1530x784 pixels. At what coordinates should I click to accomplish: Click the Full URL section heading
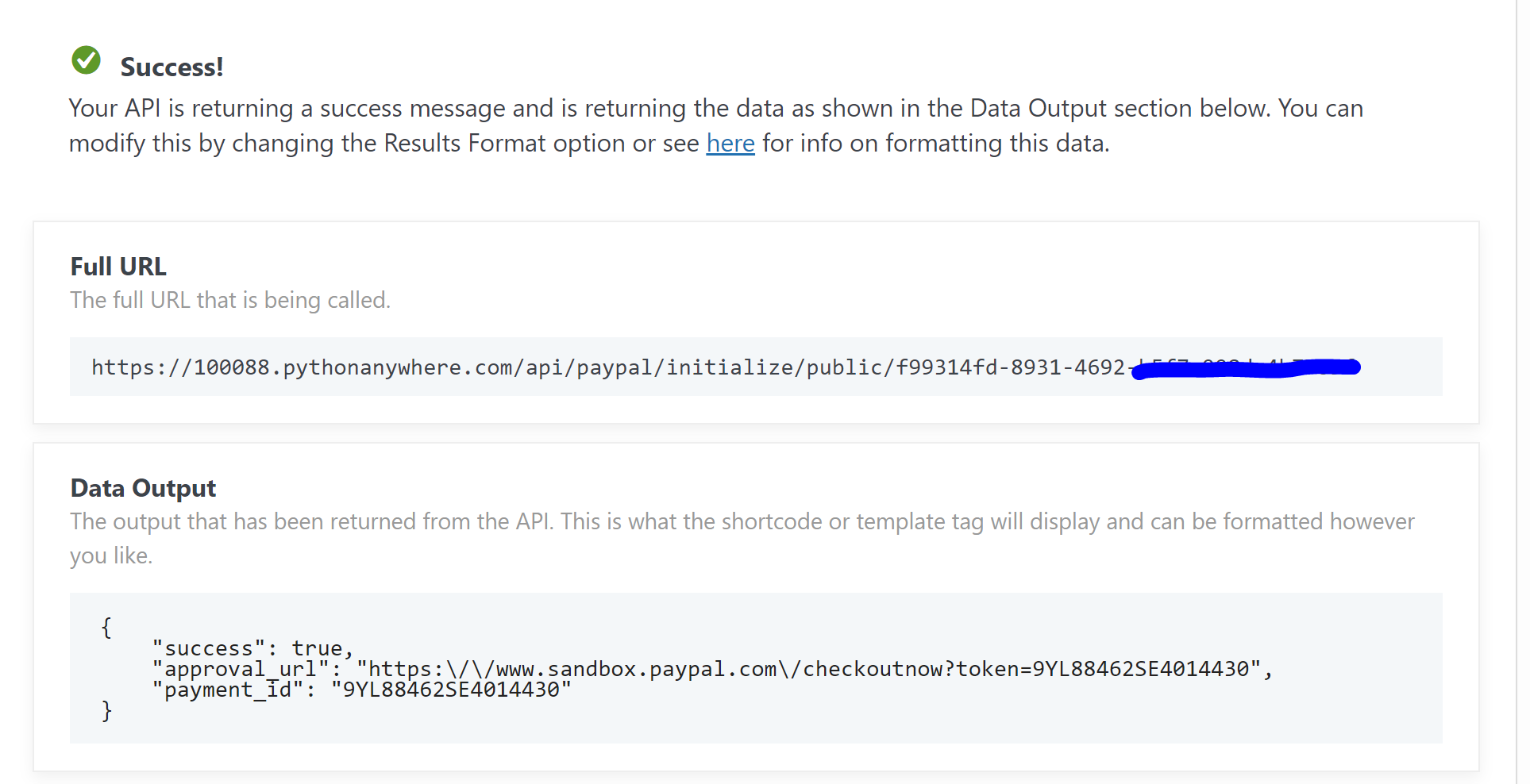(118, 266)
